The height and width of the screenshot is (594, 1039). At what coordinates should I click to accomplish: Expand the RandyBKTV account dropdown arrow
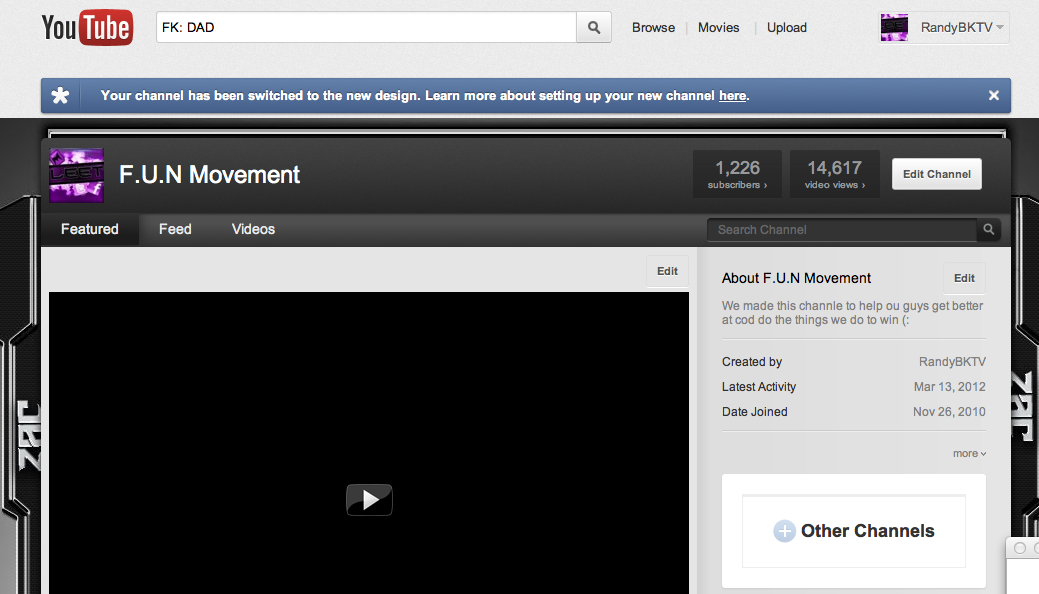tap(1000, 27)
